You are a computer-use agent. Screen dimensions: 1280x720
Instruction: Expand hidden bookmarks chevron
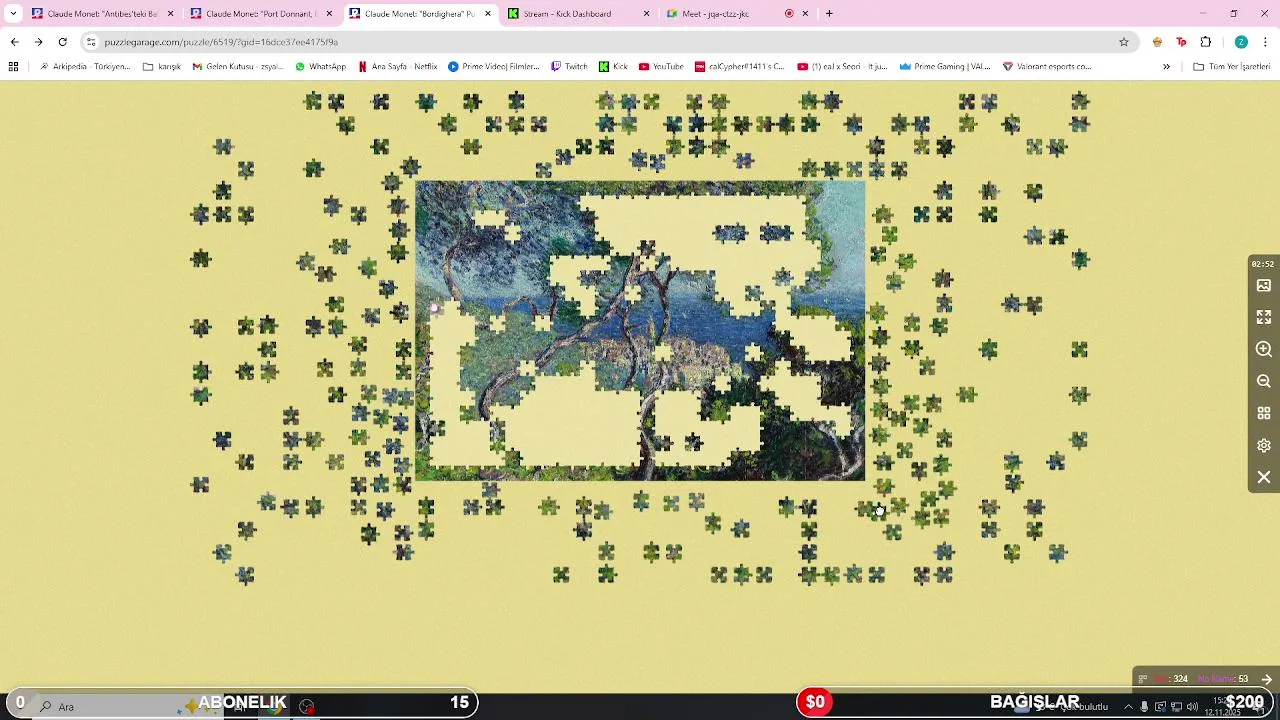pyautogui.click(x=1166, y=67)
